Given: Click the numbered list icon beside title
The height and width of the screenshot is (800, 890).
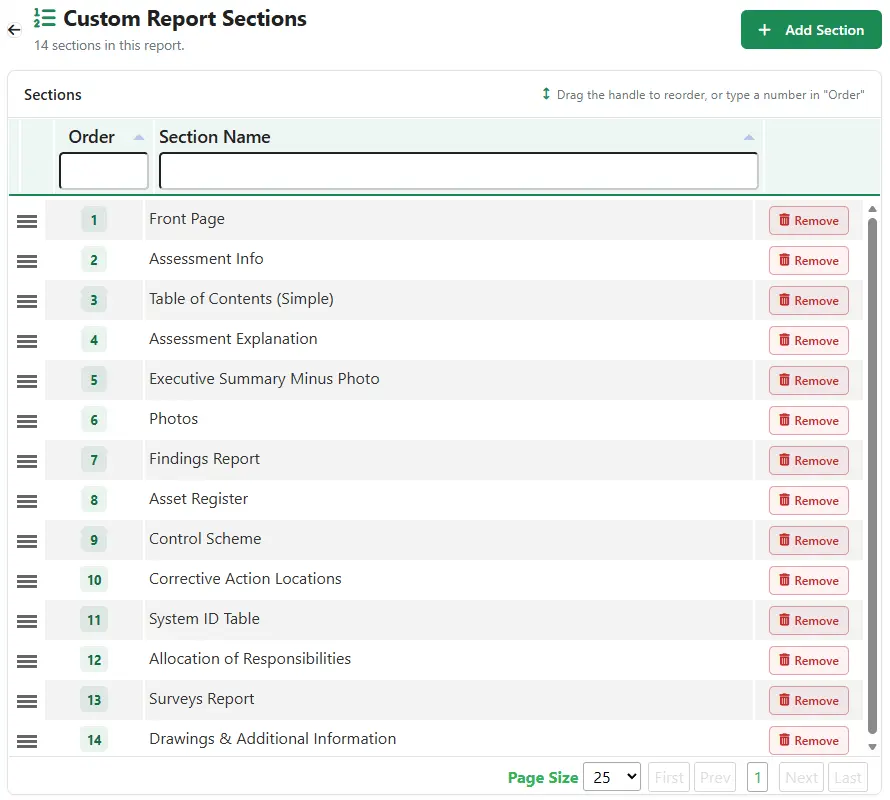Looking at the screenshot, I should (x=44, y=18).
